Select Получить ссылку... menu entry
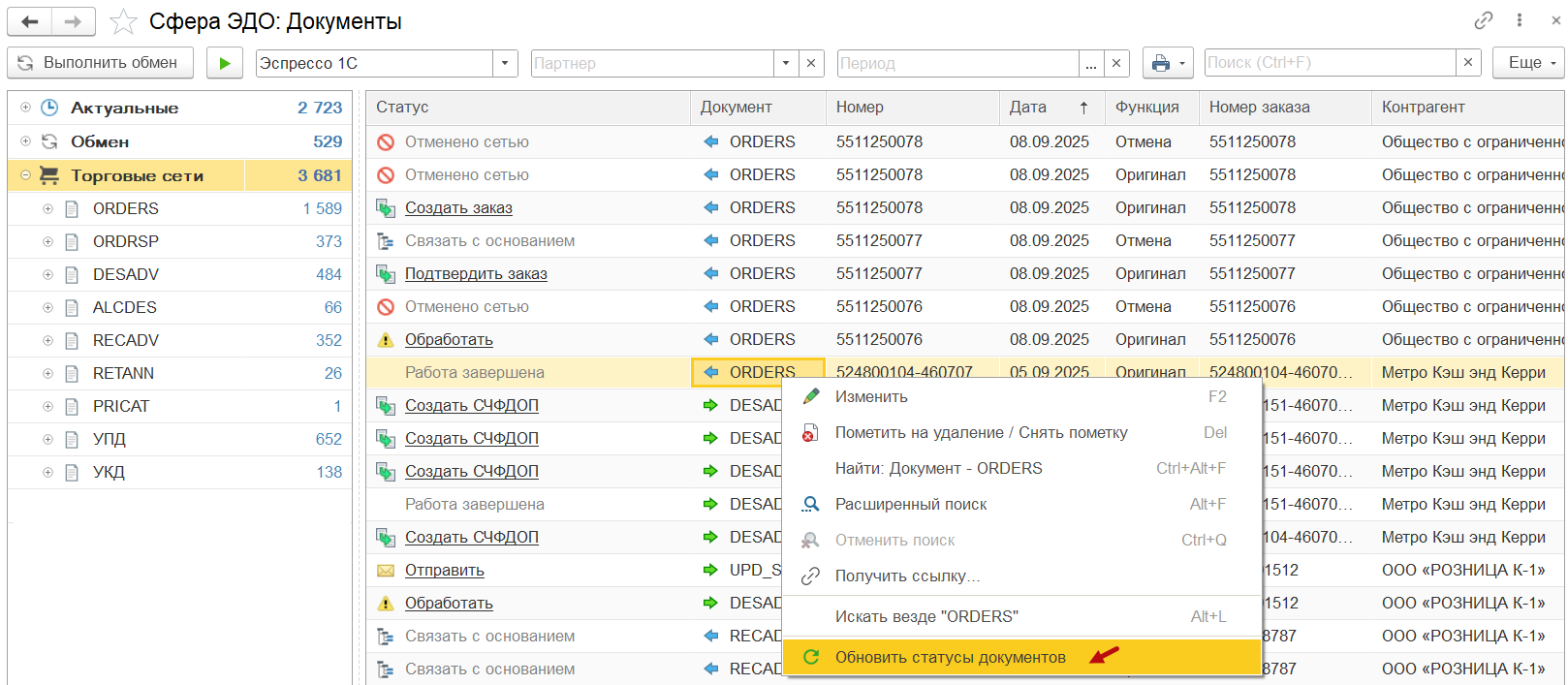This screenshot has width=1568, height=685. (1021, 576)
